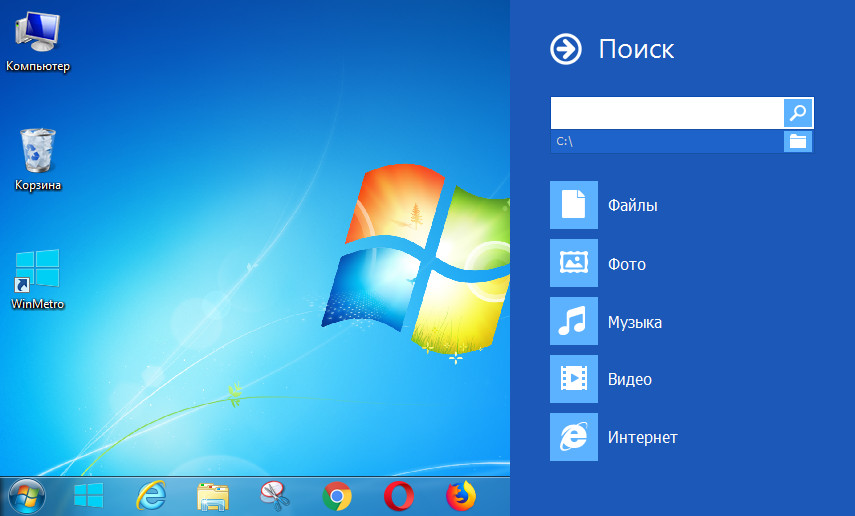
Task: Launch the Snipping Tool from taskbar
Action: click(x=274, y=495)
